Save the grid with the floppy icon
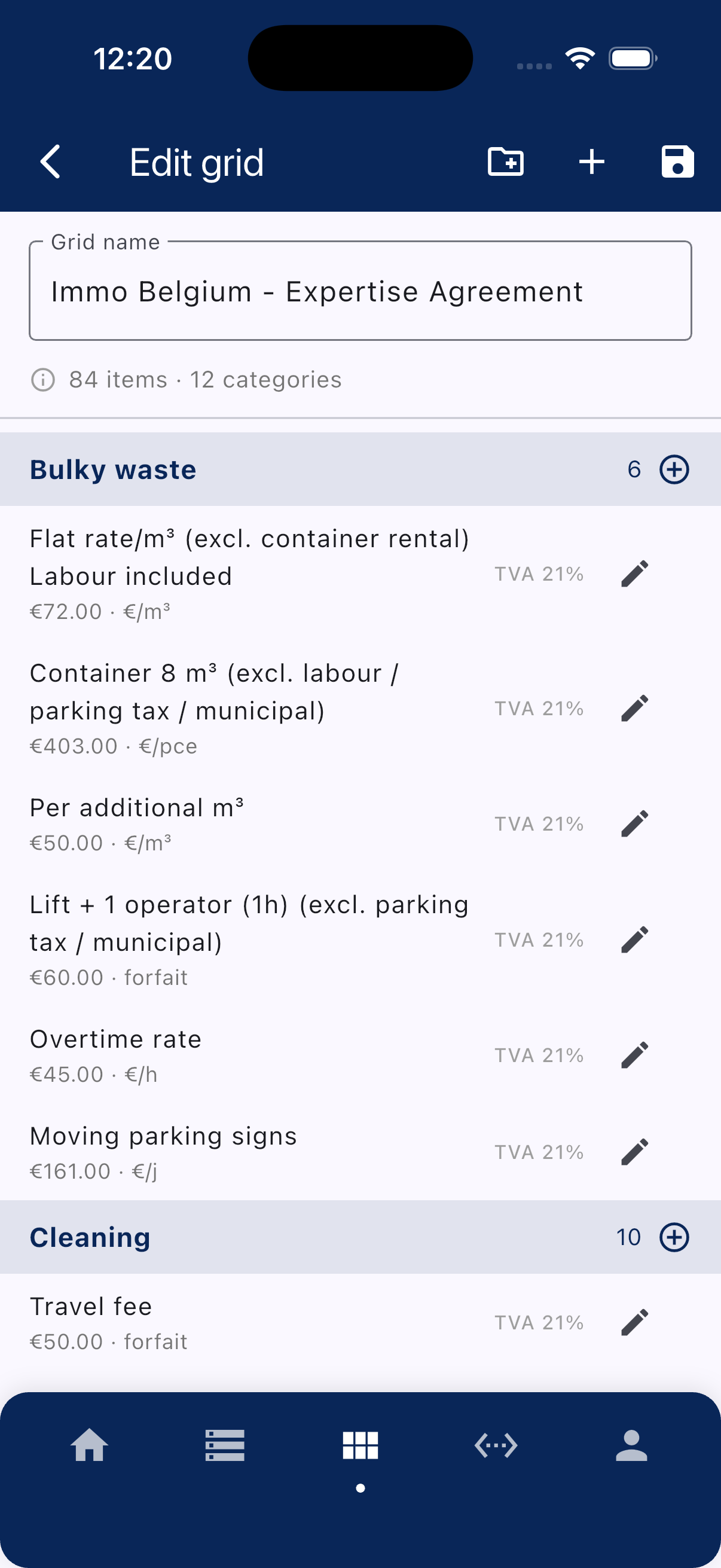Screen dimensions: 721x1568 (677, 162)
